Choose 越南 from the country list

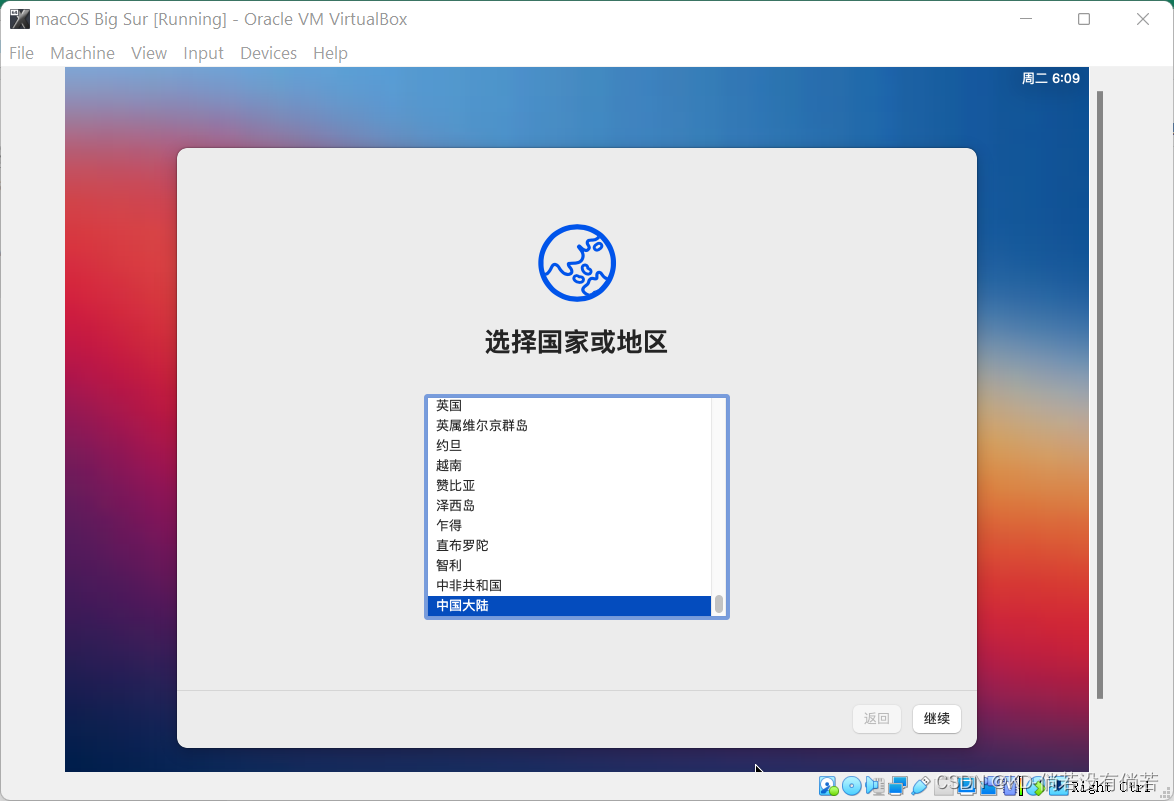click(x=569, y=466)
